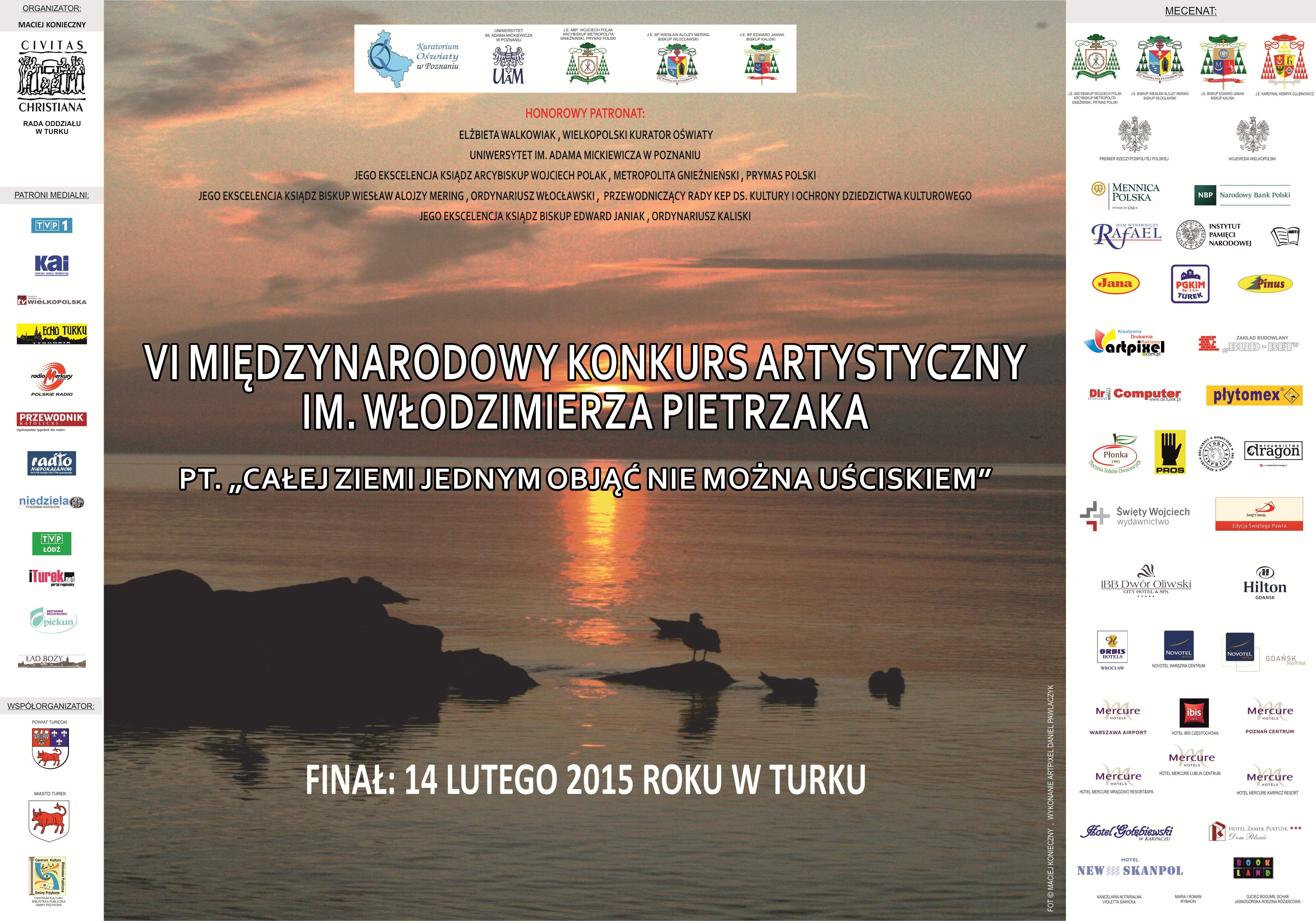The width and height of the screenshot is (1316, 921).
Task: Click the Echo Turku logo
Action: pos(52,334)
